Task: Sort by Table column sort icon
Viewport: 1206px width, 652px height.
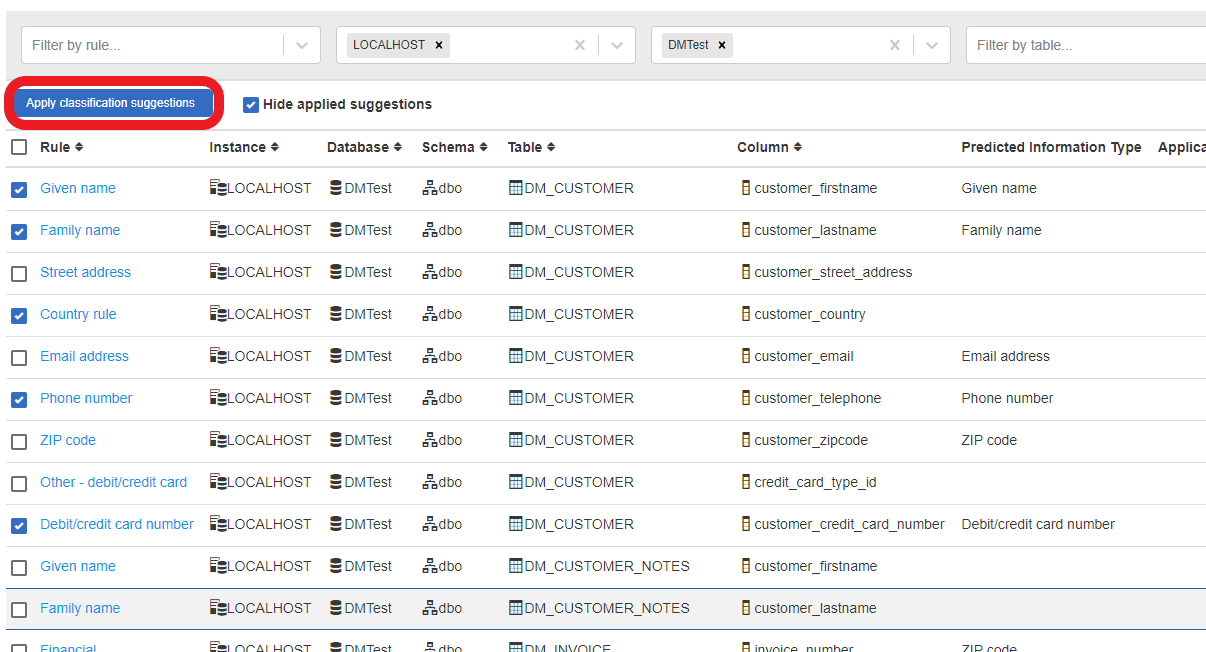Action: tap(551, 147)
